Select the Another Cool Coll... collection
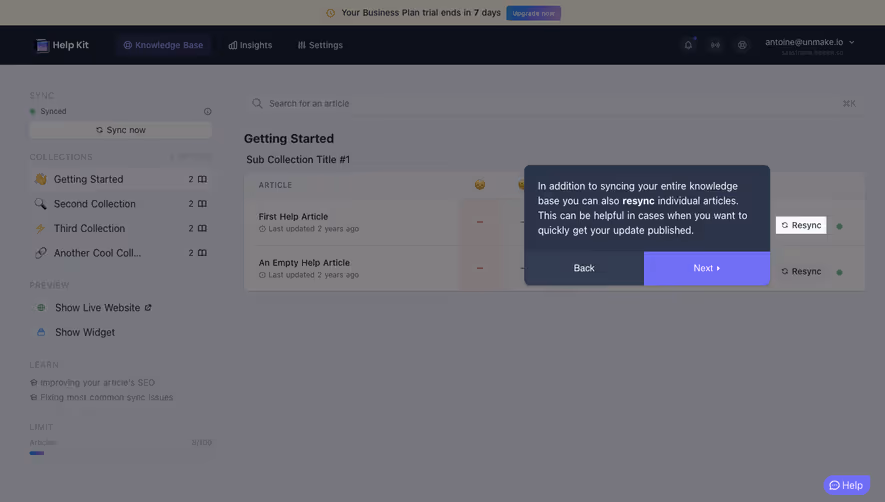This screenshot has height=502, width=885. [120, 253]
